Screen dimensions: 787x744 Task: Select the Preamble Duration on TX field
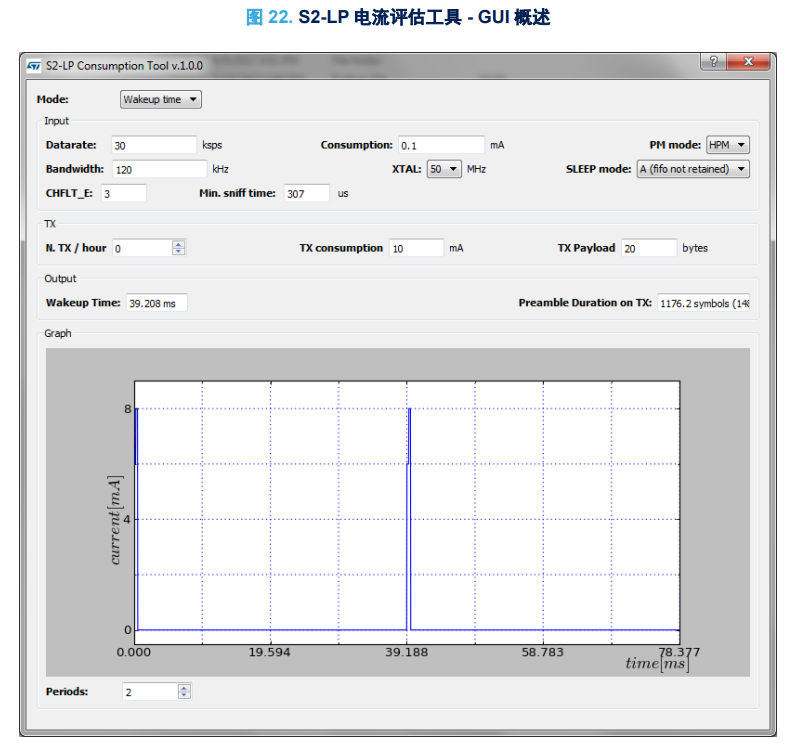[x=703, y=303]
